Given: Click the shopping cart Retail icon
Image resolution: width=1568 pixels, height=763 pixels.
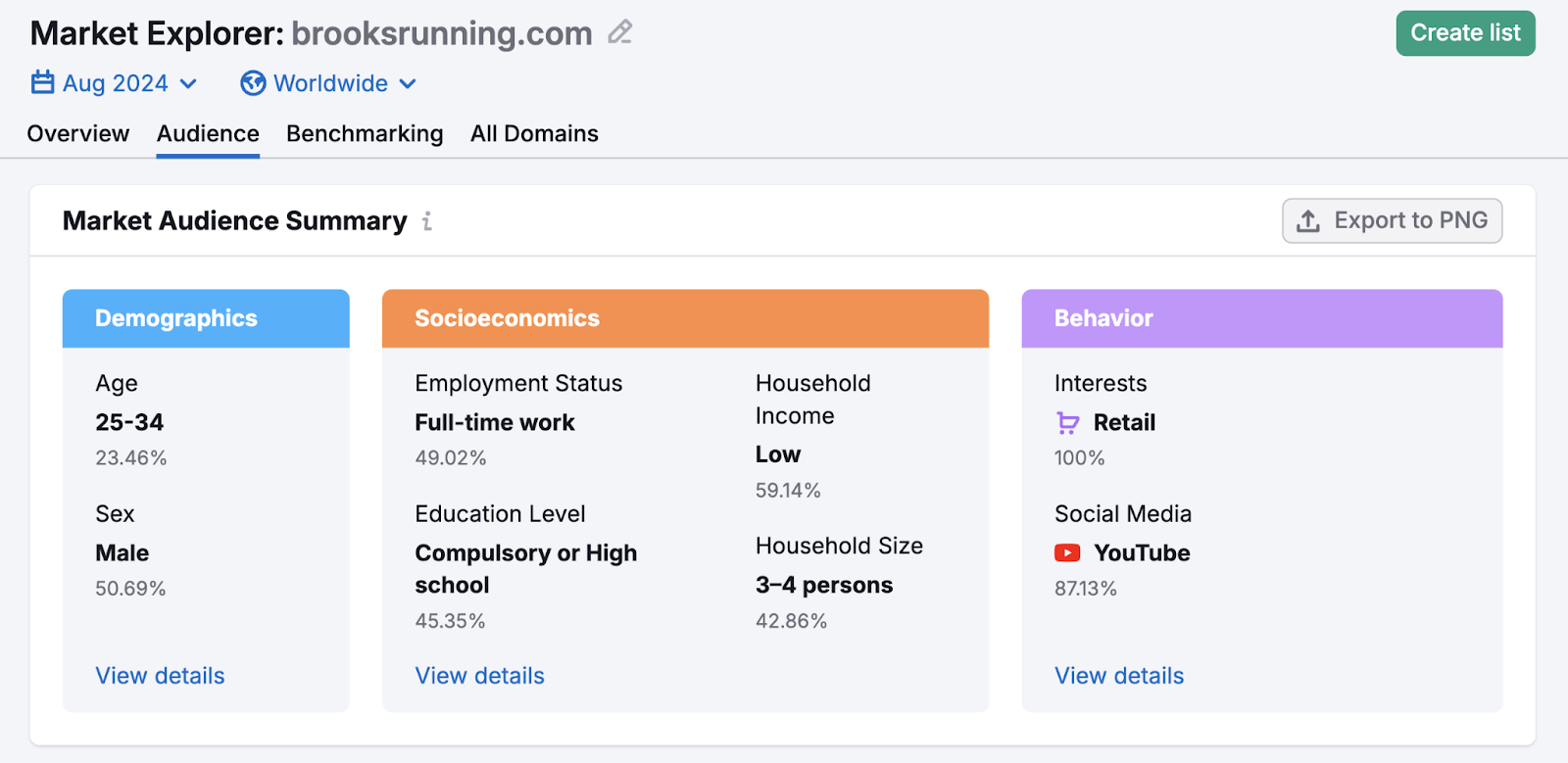Looking at the screenshot, I should (1067, 423).
